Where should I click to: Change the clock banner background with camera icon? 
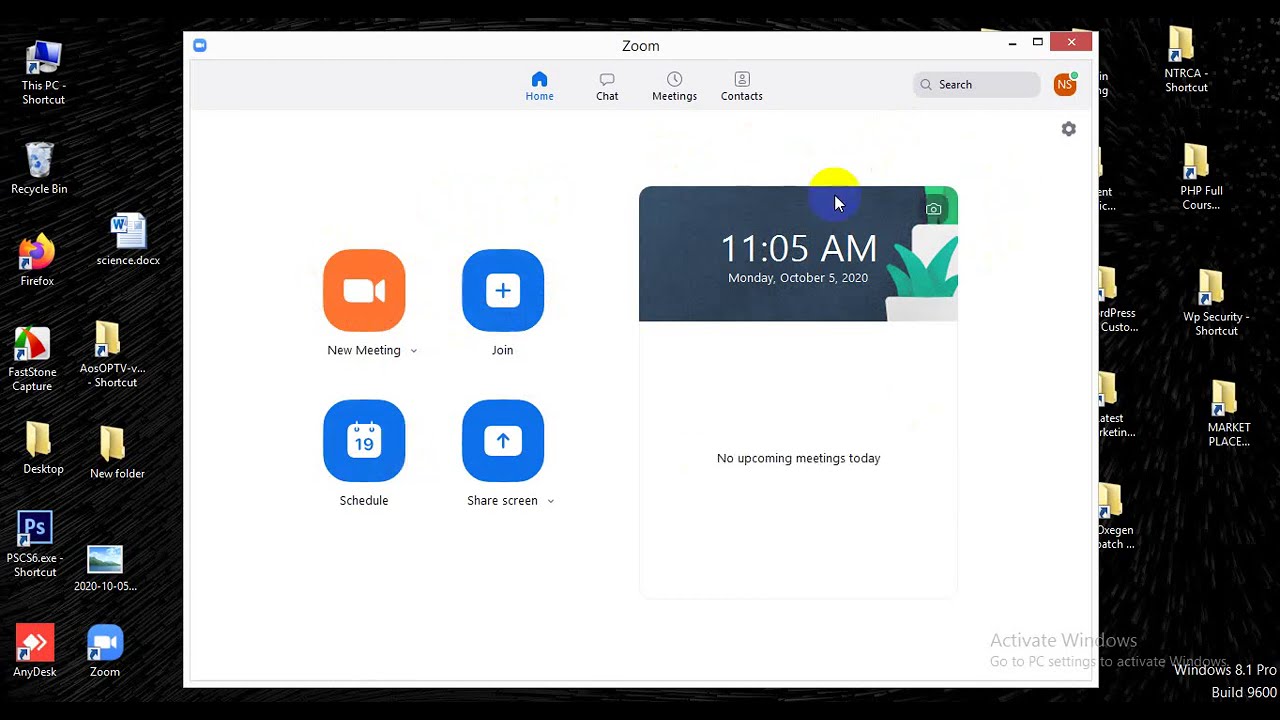point(933,209)
